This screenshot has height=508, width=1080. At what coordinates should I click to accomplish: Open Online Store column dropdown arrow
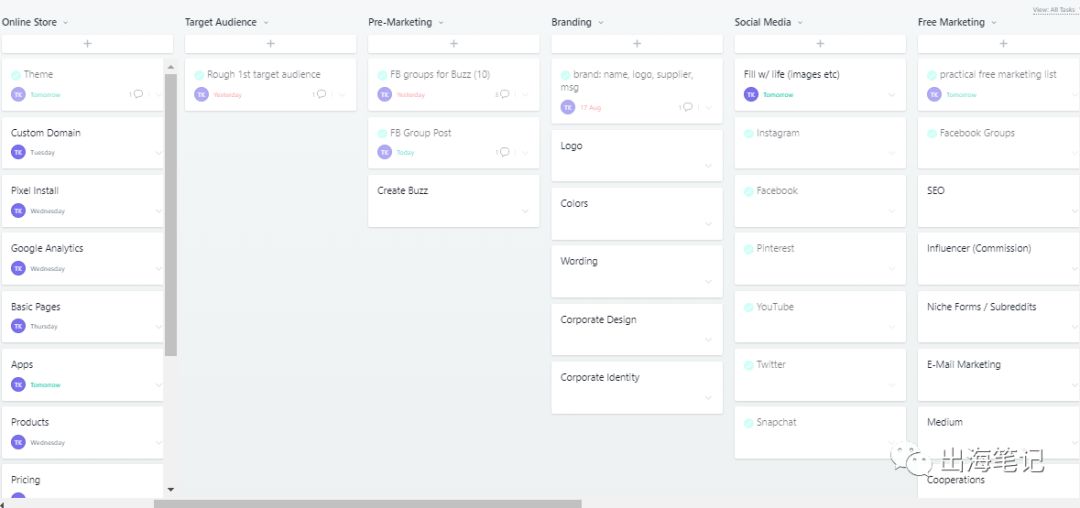(x=66, y=22)
